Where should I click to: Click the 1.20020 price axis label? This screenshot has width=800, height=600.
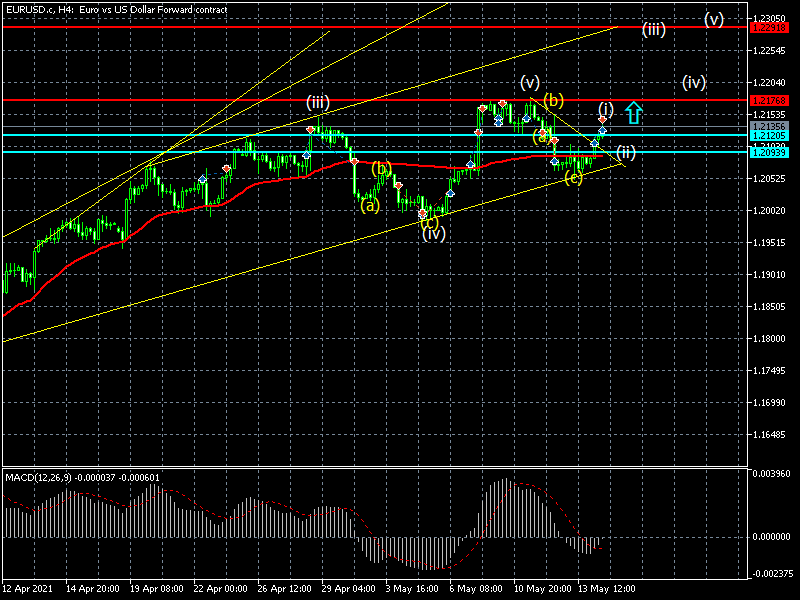(769, 211)
